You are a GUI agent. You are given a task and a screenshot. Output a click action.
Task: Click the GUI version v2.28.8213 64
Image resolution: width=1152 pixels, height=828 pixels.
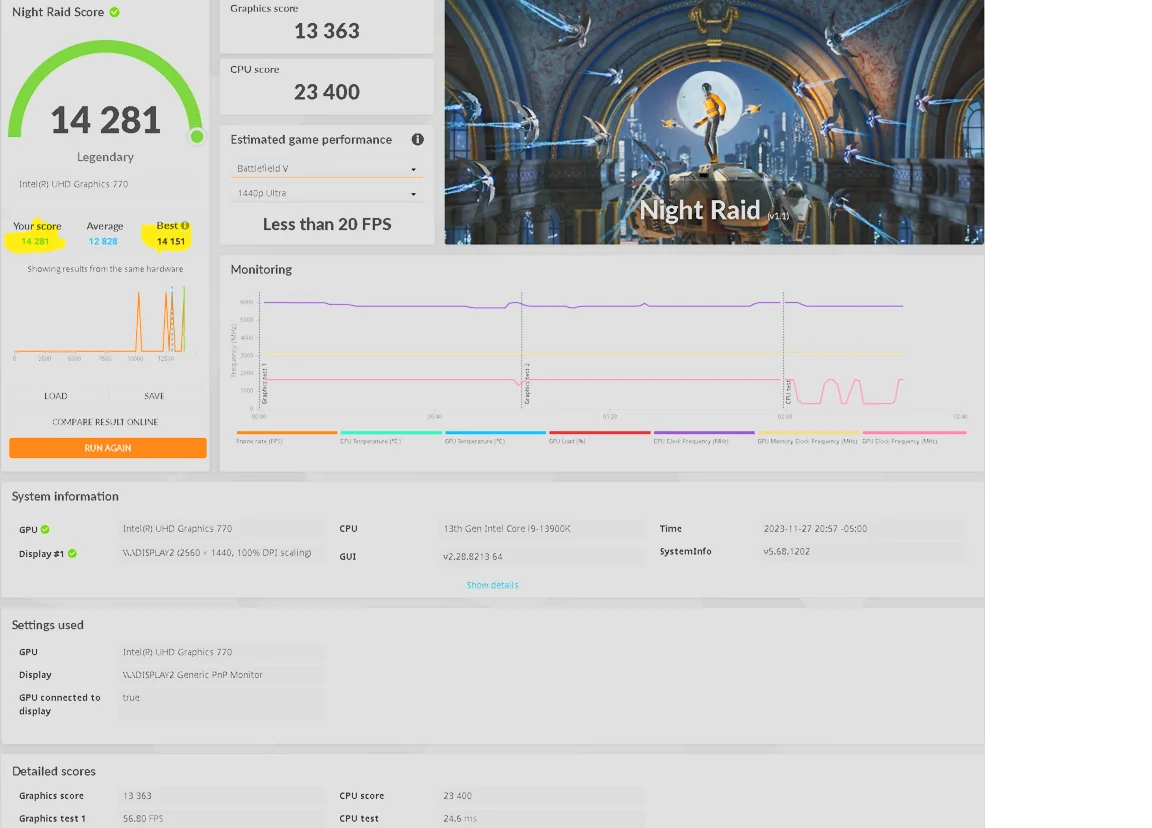(x=542, y=557)
